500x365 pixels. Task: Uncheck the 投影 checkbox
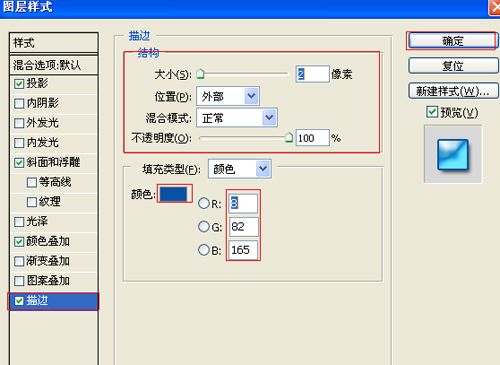[19, 83]
